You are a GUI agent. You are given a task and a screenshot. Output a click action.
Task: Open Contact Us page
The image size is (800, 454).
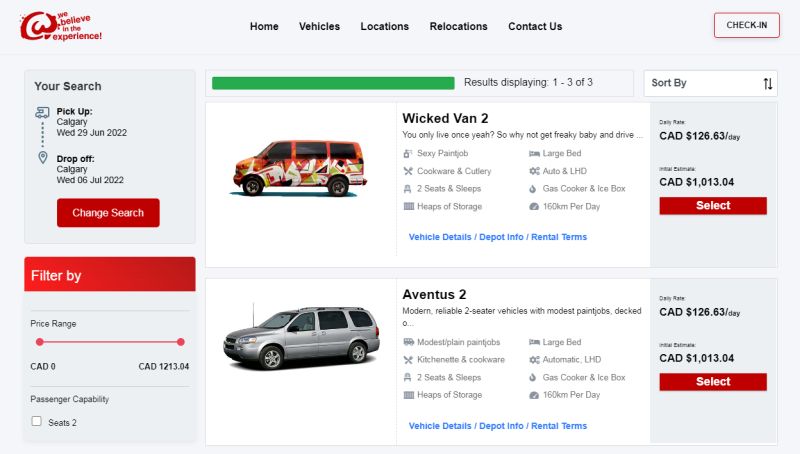click(x=535, y=27)
